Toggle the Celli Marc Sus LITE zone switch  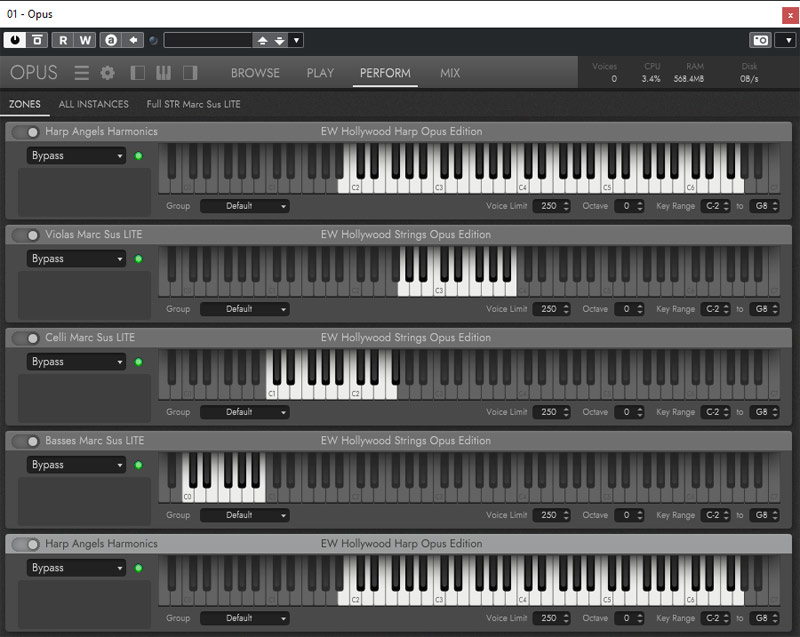(27, 338)
